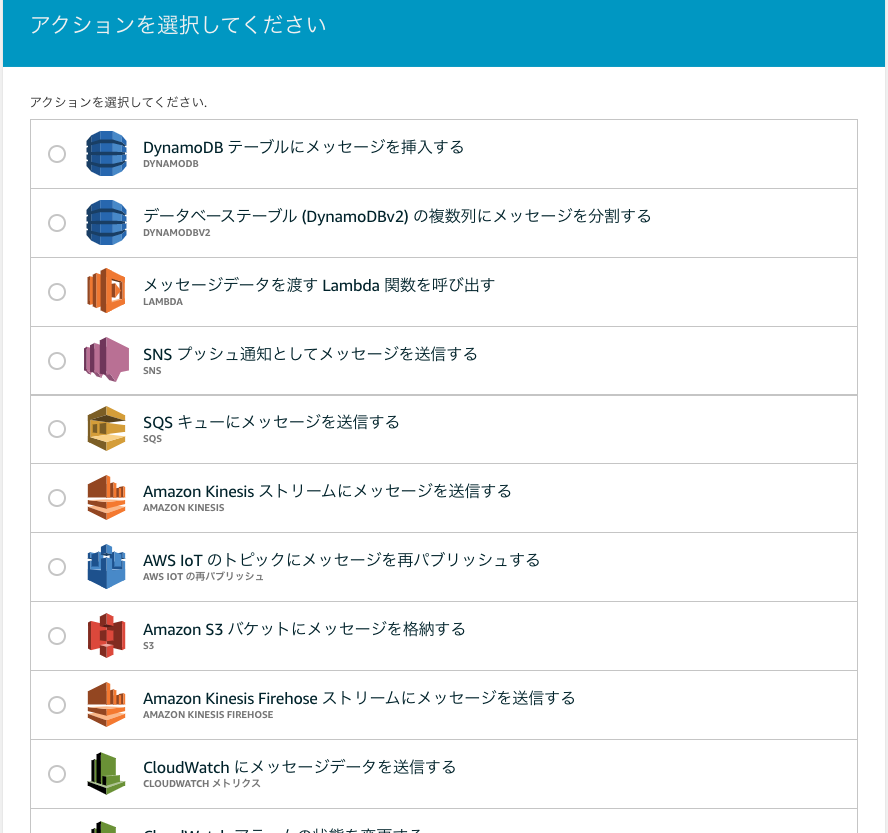Click the CloudWatch metrics icon
The width and height of the screenshot is (888, 833).
click(105, 773)
